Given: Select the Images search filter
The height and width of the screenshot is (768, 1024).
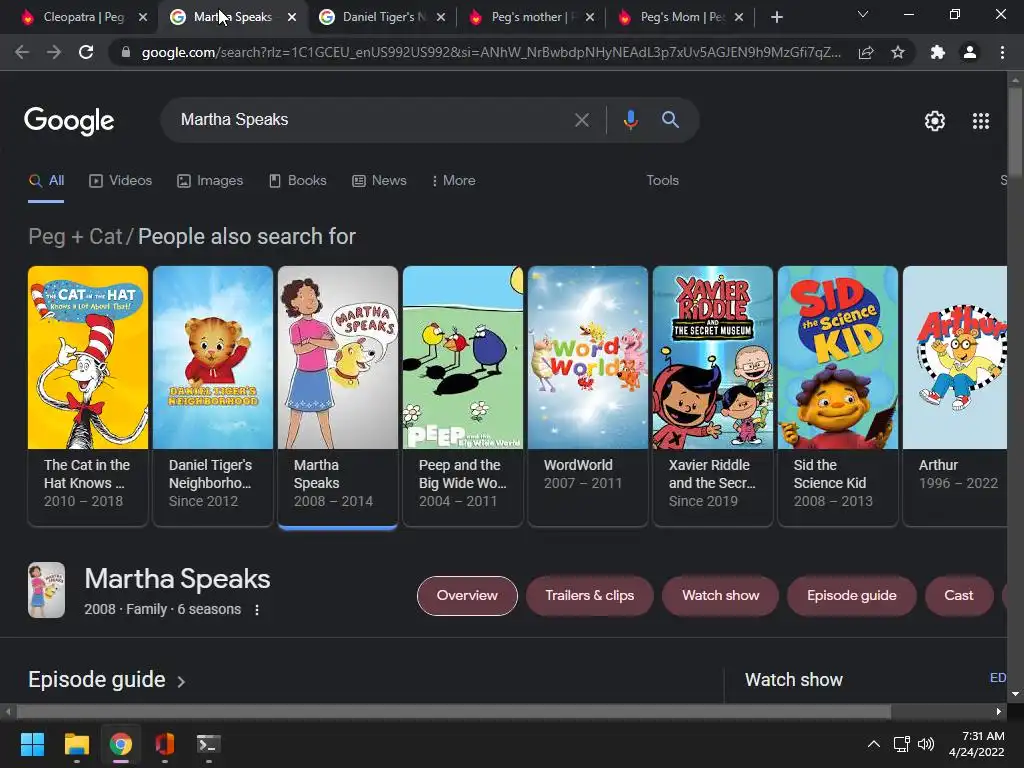Looking at the screenshot, I should click(210, 180).
